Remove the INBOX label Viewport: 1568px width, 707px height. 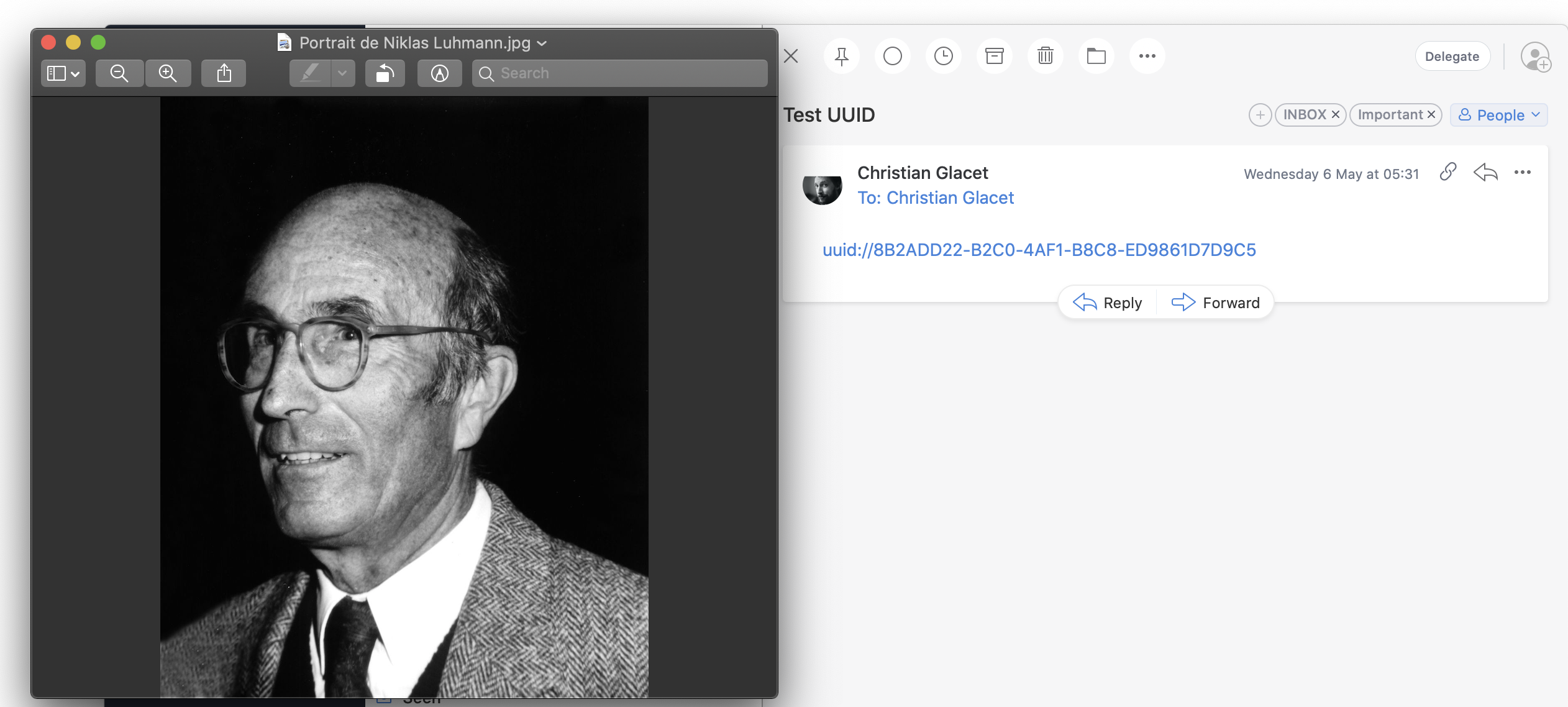(1335, 115)
